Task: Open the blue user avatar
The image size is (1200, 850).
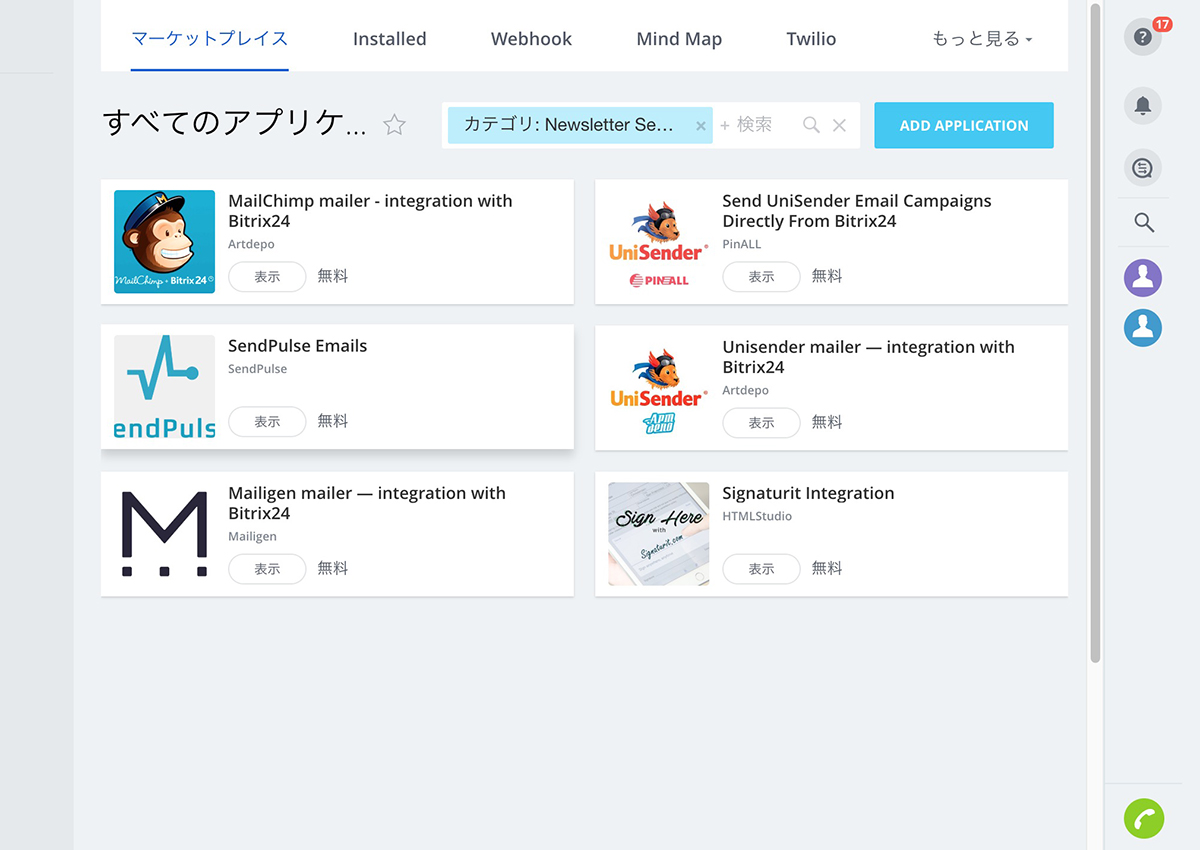Action: (1143, 327)
